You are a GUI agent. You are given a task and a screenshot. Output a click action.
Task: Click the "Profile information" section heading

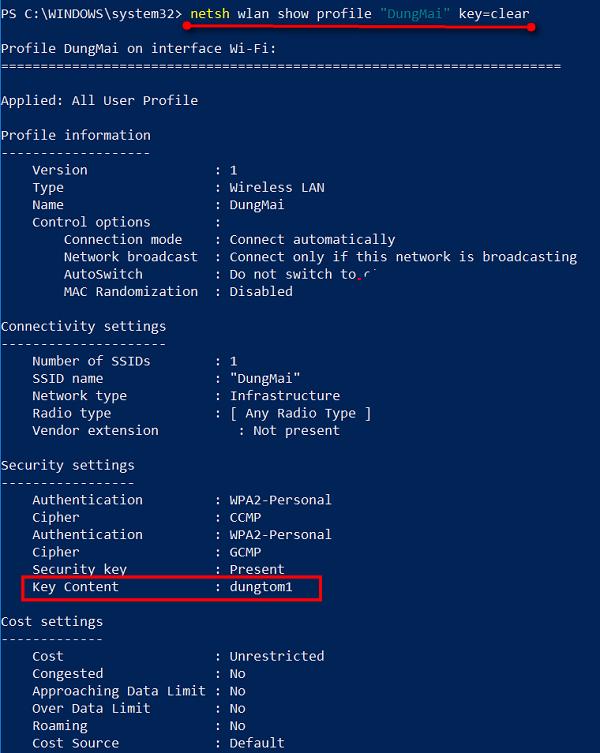[76, 135]
